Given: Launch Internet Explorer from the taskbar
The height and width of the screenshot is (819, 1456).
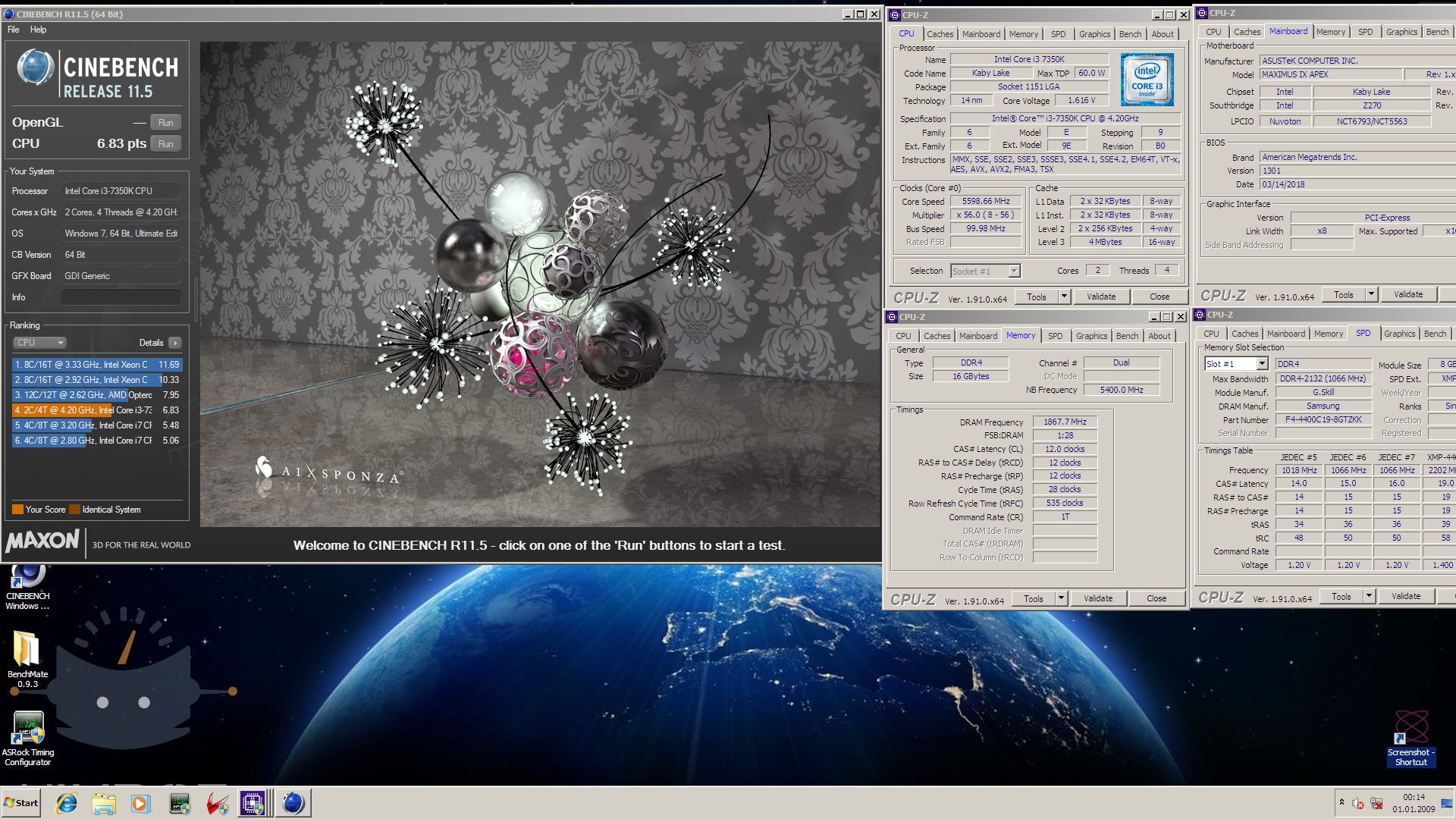Looking at the screenshot, I should coord(67,803).
